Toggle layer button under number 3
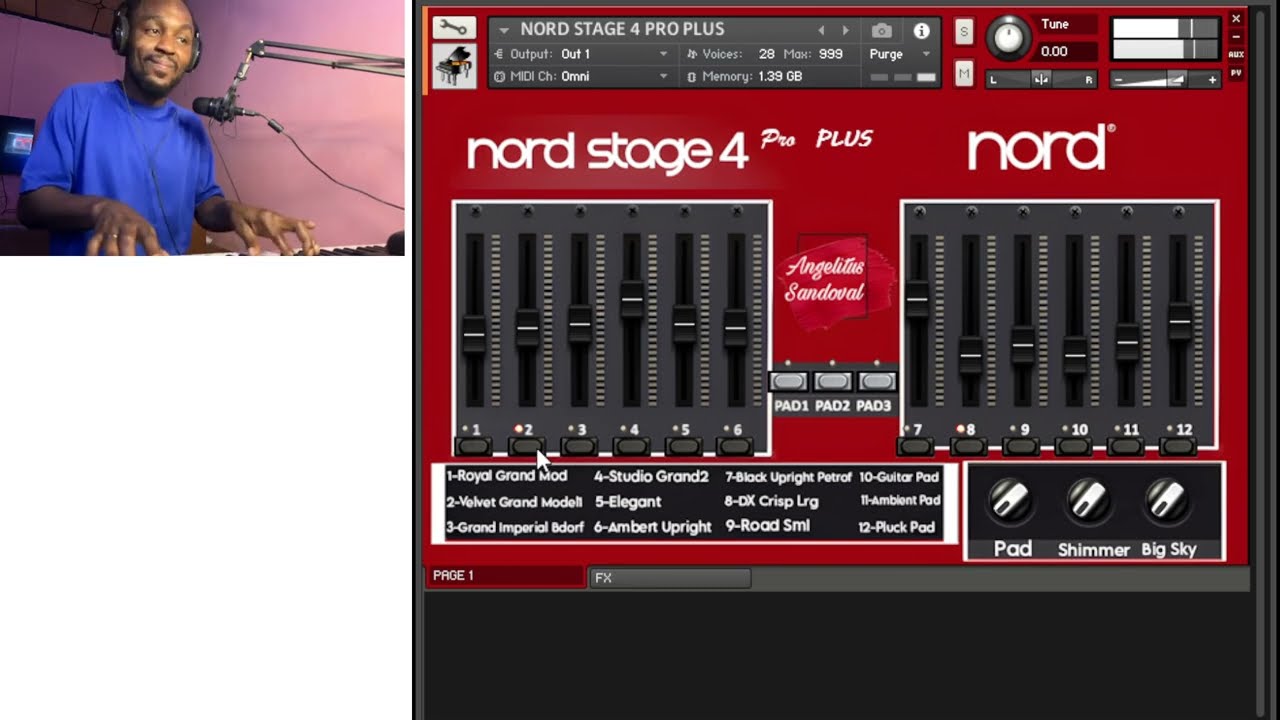Viewport: 1280px width, 720px height. tap(579, 447)
